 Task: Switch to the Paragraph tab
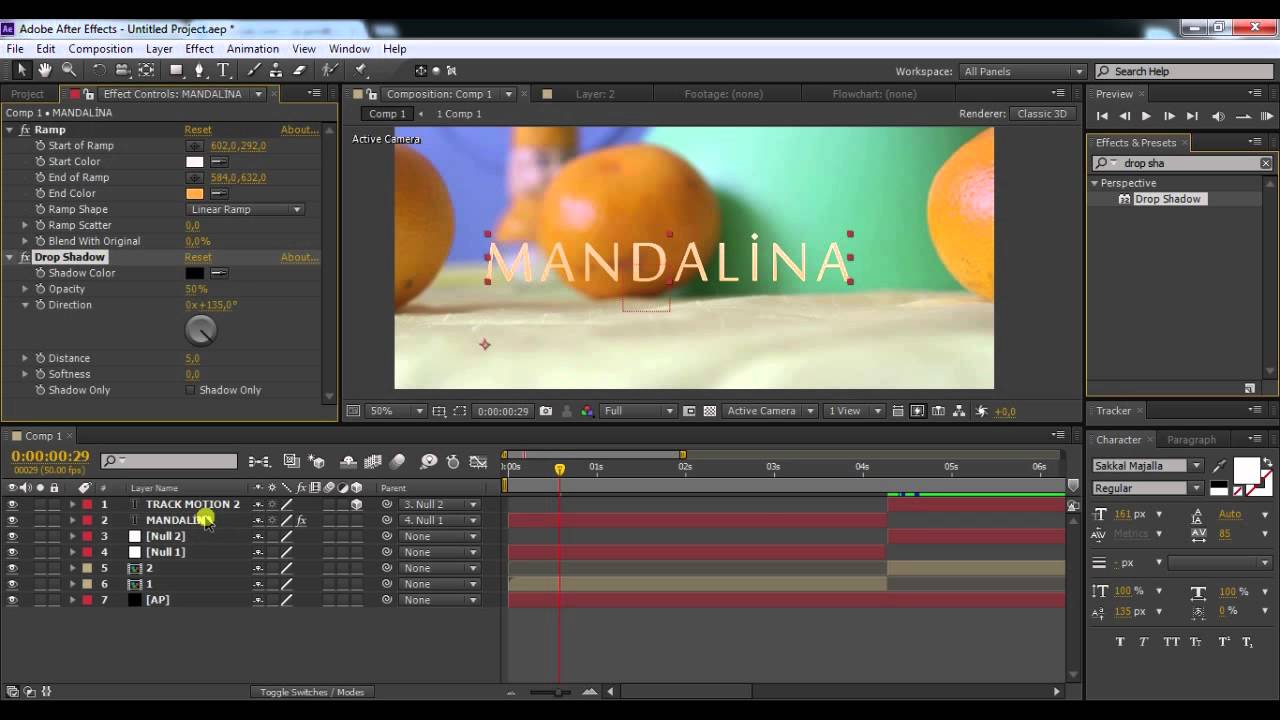tap(1192, 440)
